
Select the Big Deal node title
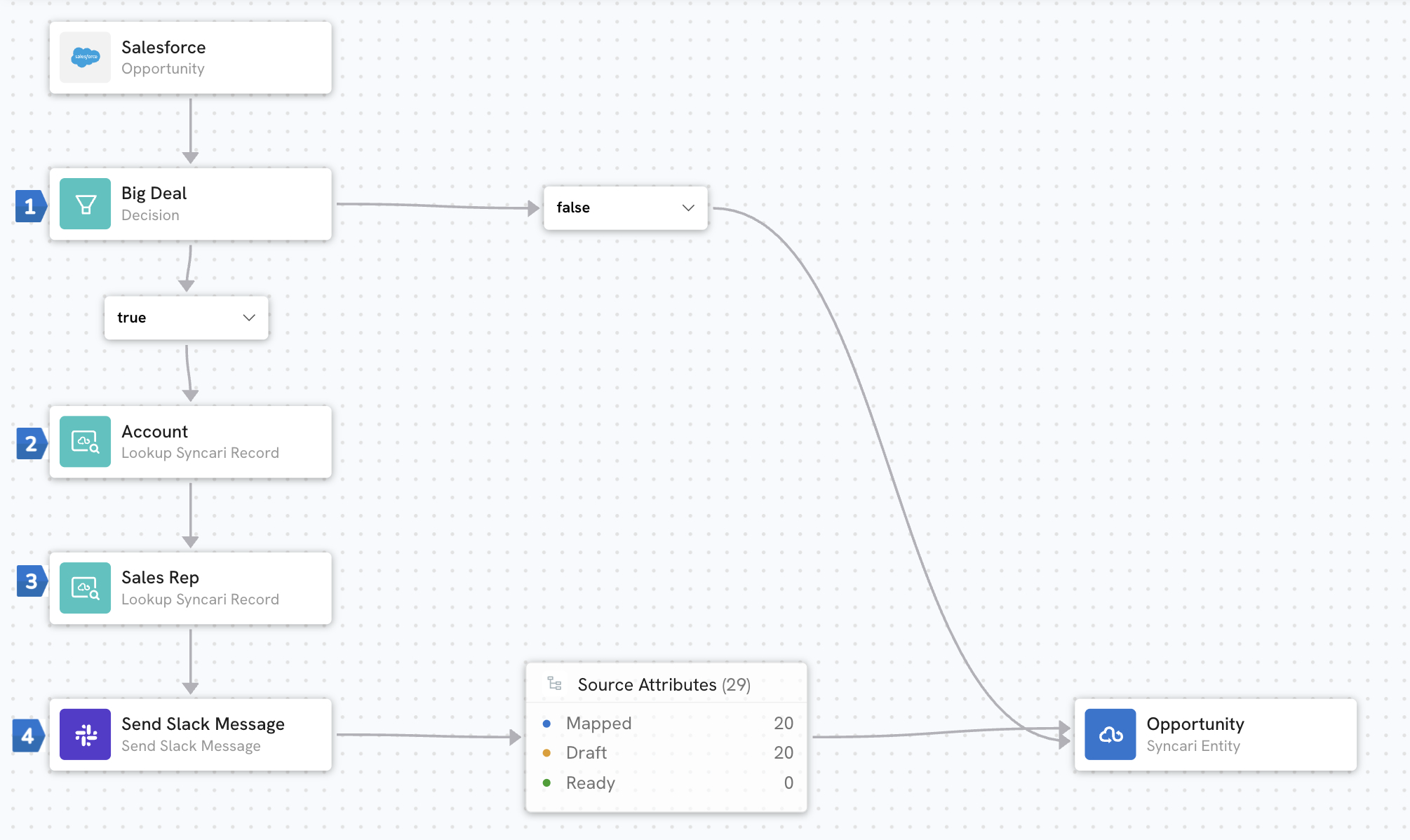click(x=154, y=193)
